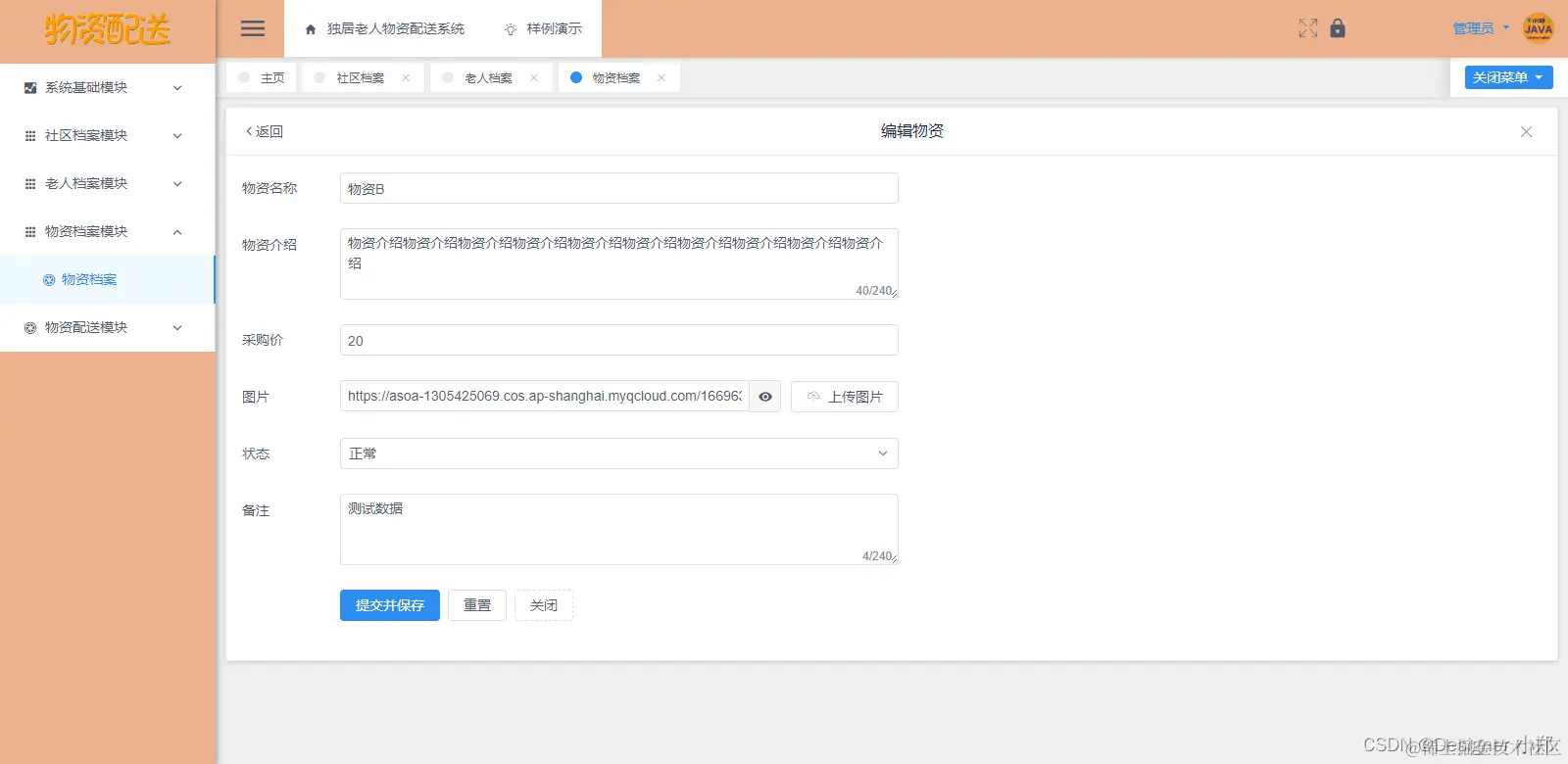Click the lightbulb icon for 样例演示
Viewport: 1568px width, 764px height.
coord(511,29)
